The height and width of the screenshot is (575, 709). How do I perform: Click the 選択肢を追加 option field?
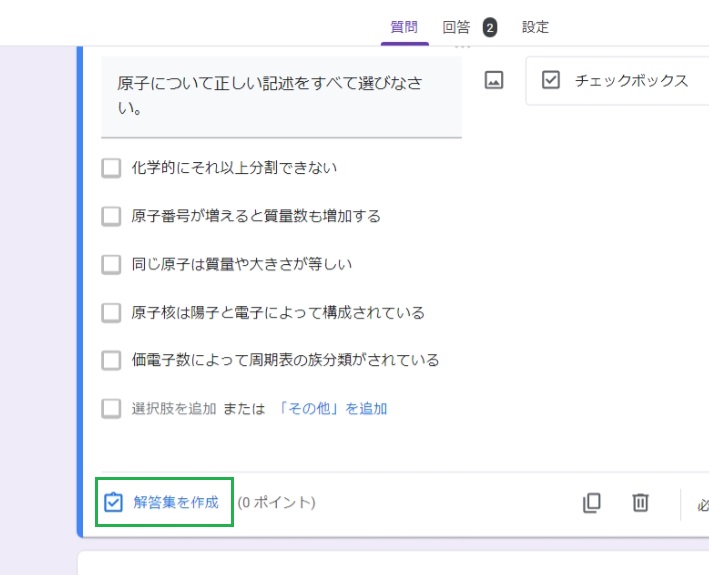pyautogui.click(x=174, y=409)
